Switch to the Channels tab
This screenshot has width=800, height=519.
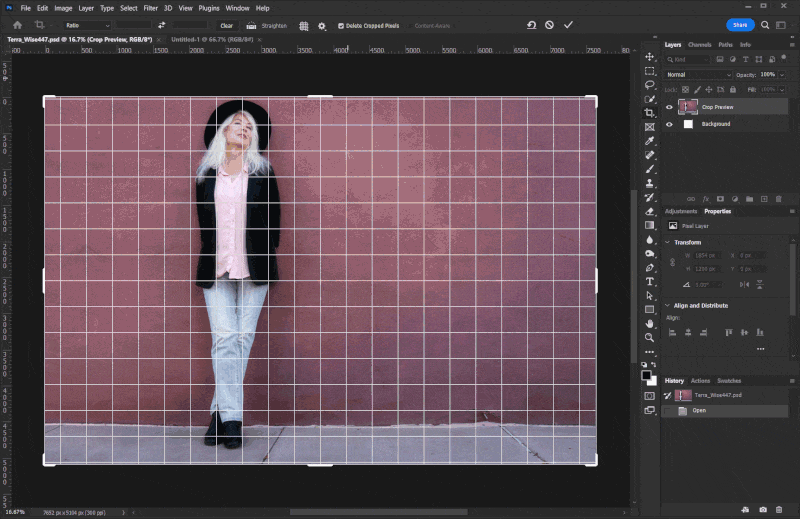click(x=699, y=45)
